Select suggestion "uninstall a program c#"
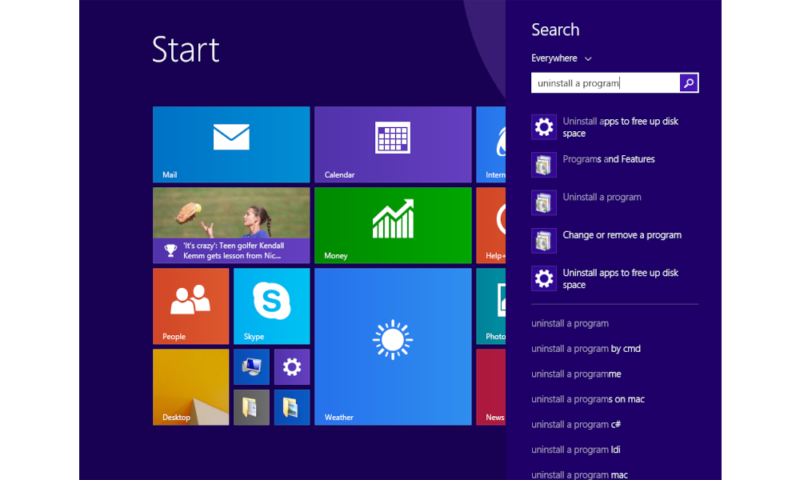 point(576,424)
